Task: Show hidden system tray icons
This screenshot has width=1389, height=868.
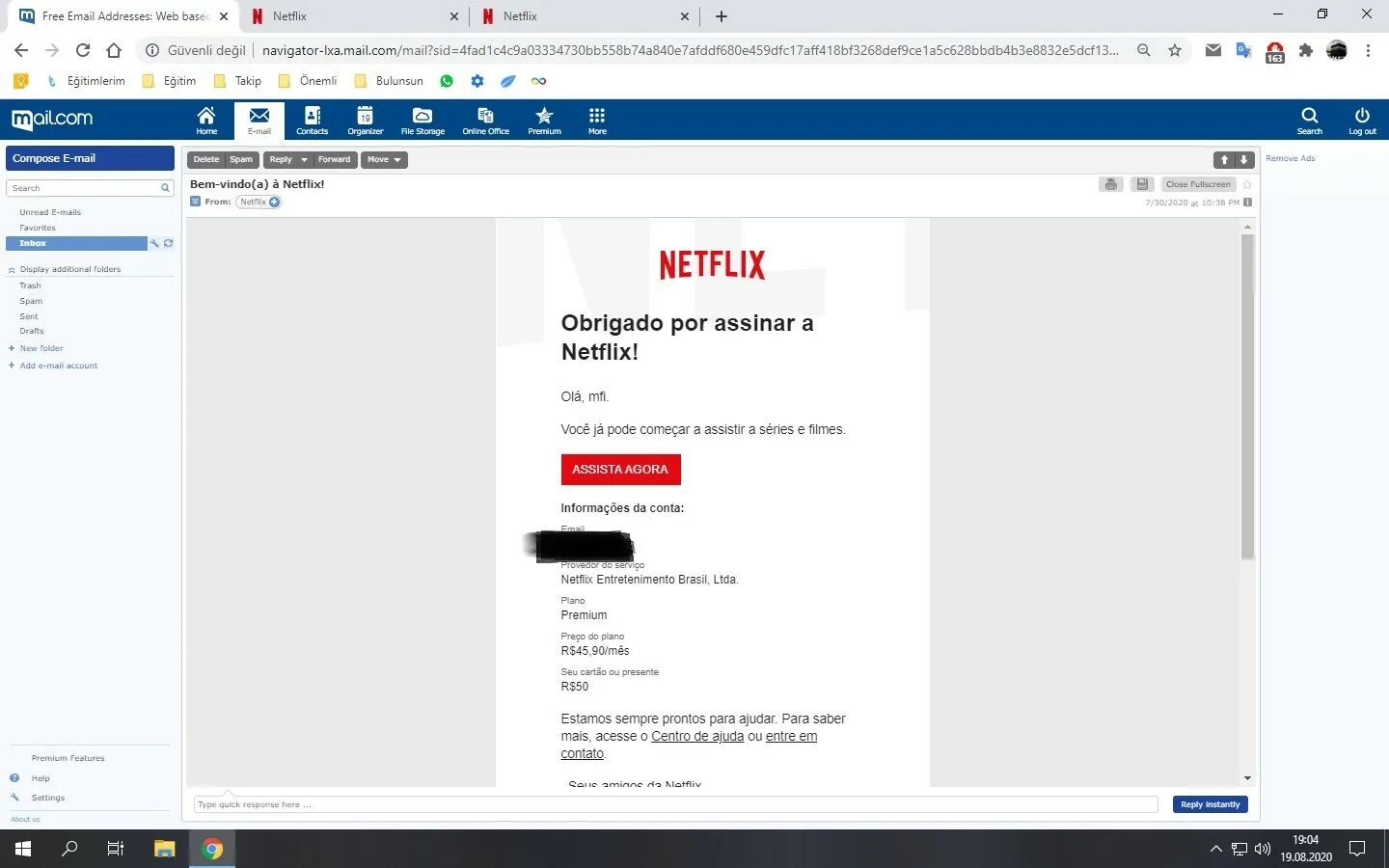Action: pyautogui.click(x=1215, y=849)
